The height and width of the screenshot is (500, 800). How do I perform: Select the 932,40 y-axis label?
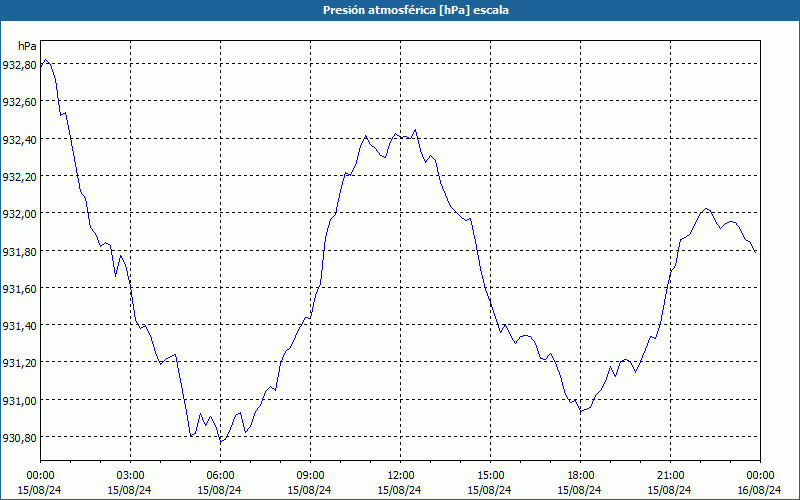[19, 139]
